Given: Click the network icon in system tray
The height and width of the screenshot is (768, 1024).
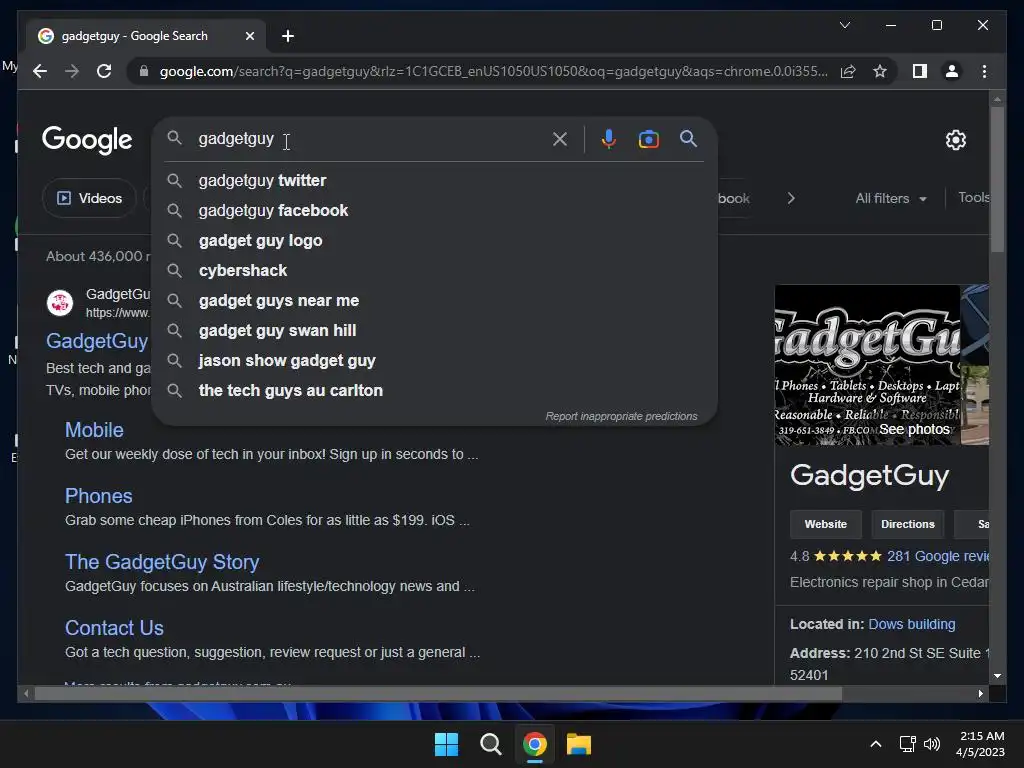Looking at the screenshot, I should click(907, 744).
